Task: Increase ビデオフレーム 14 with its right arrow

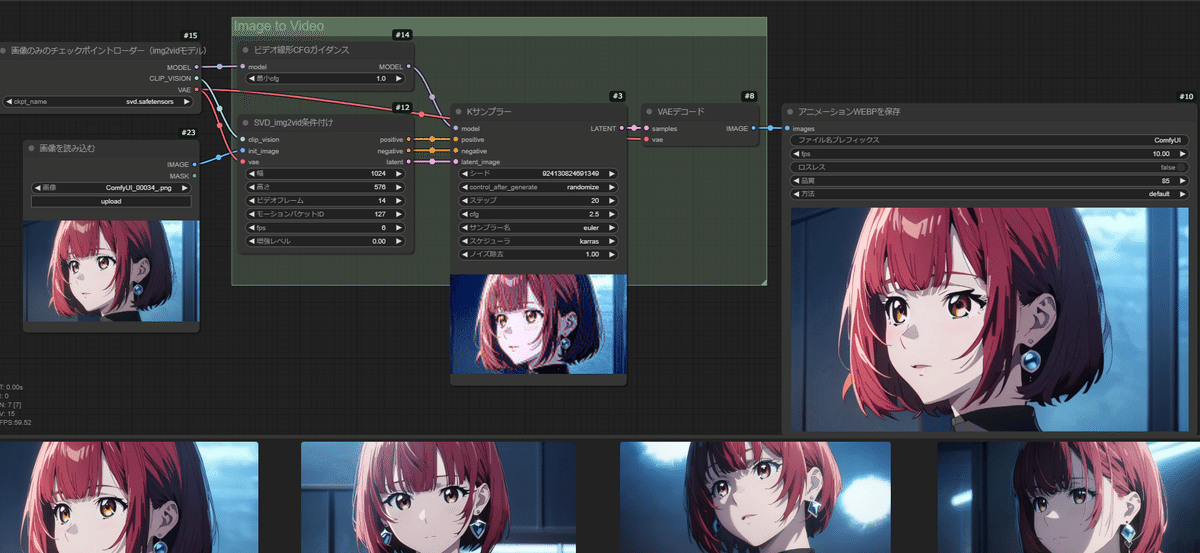Action: pos(400,200)
